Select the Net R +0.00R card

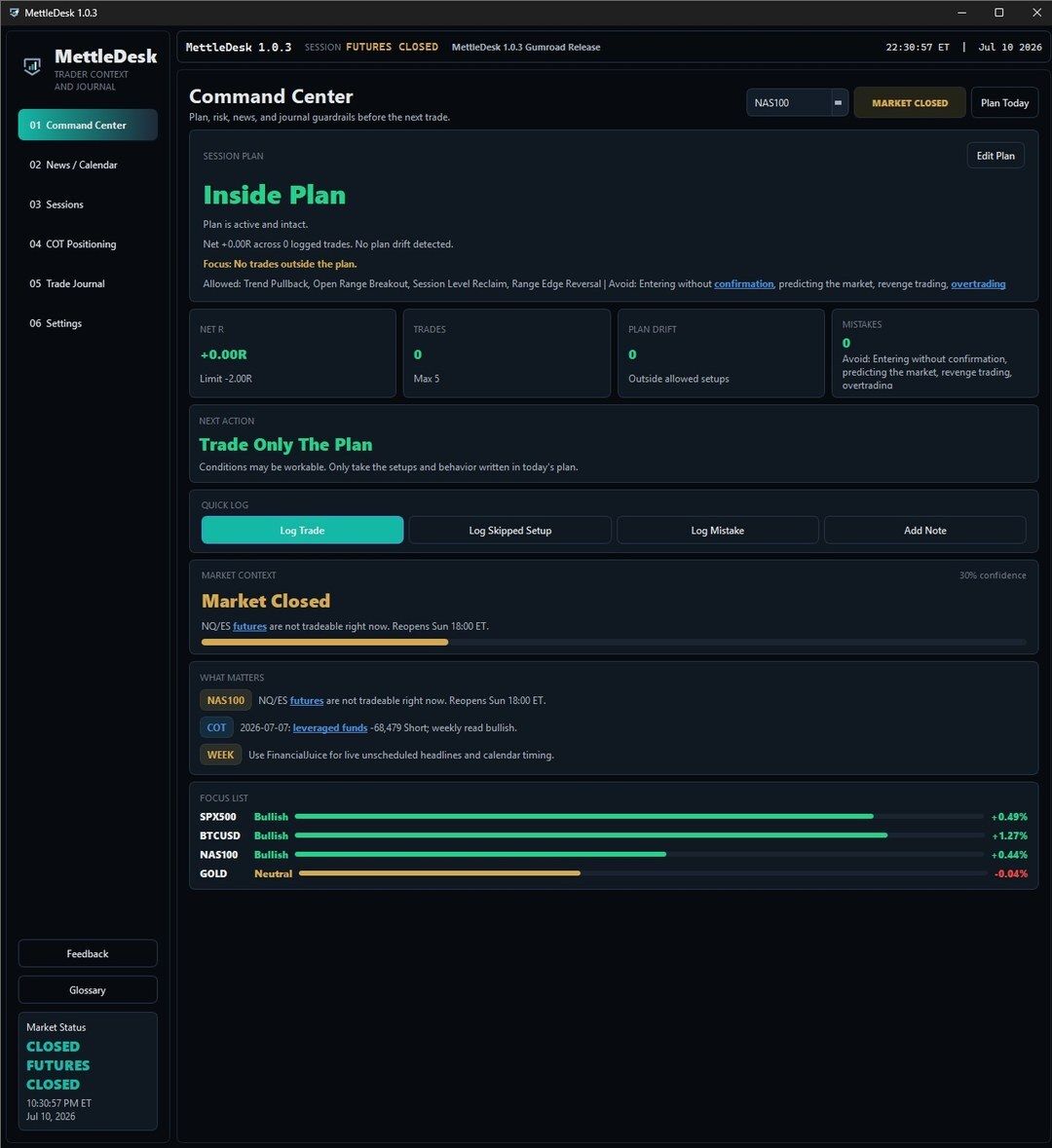292,352
